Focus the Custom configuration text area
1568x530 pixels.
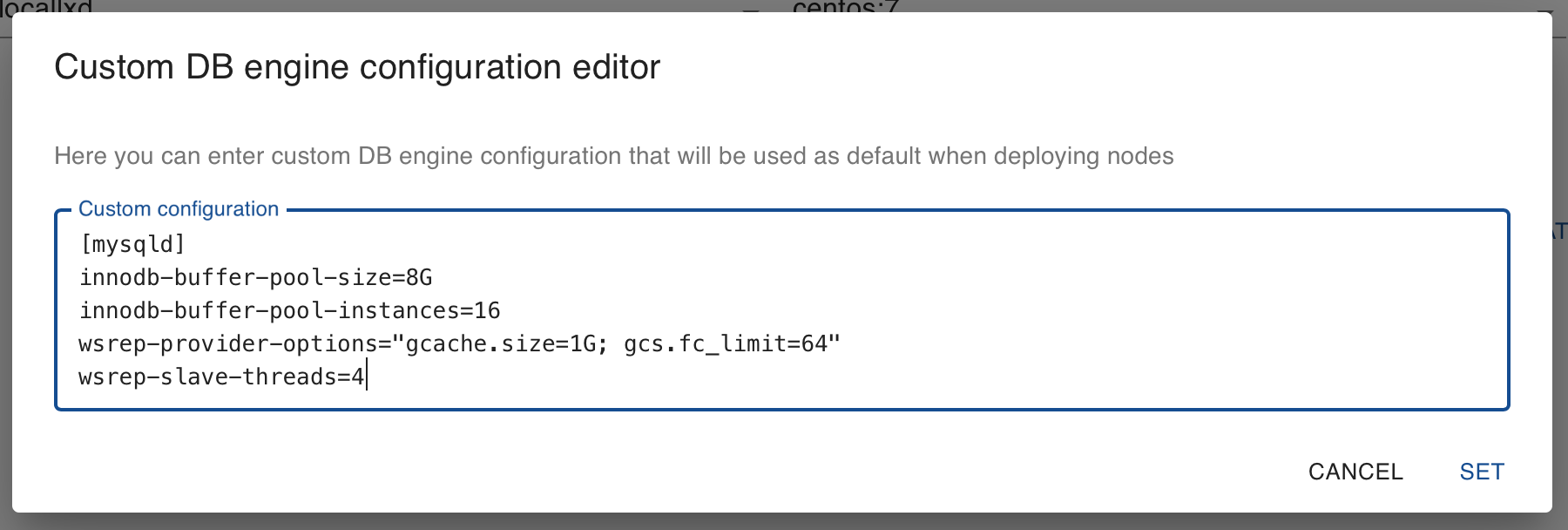pos(781,310)
